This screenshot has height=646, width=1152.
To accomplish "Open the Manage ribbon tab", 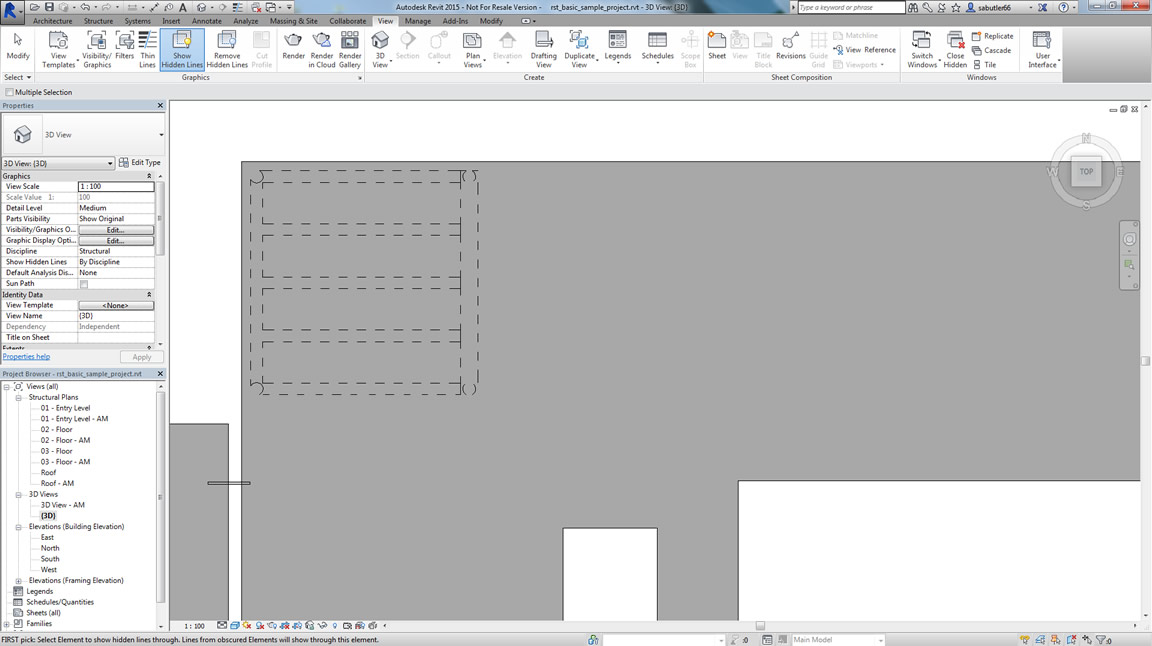I will click(x=417, y=21).
